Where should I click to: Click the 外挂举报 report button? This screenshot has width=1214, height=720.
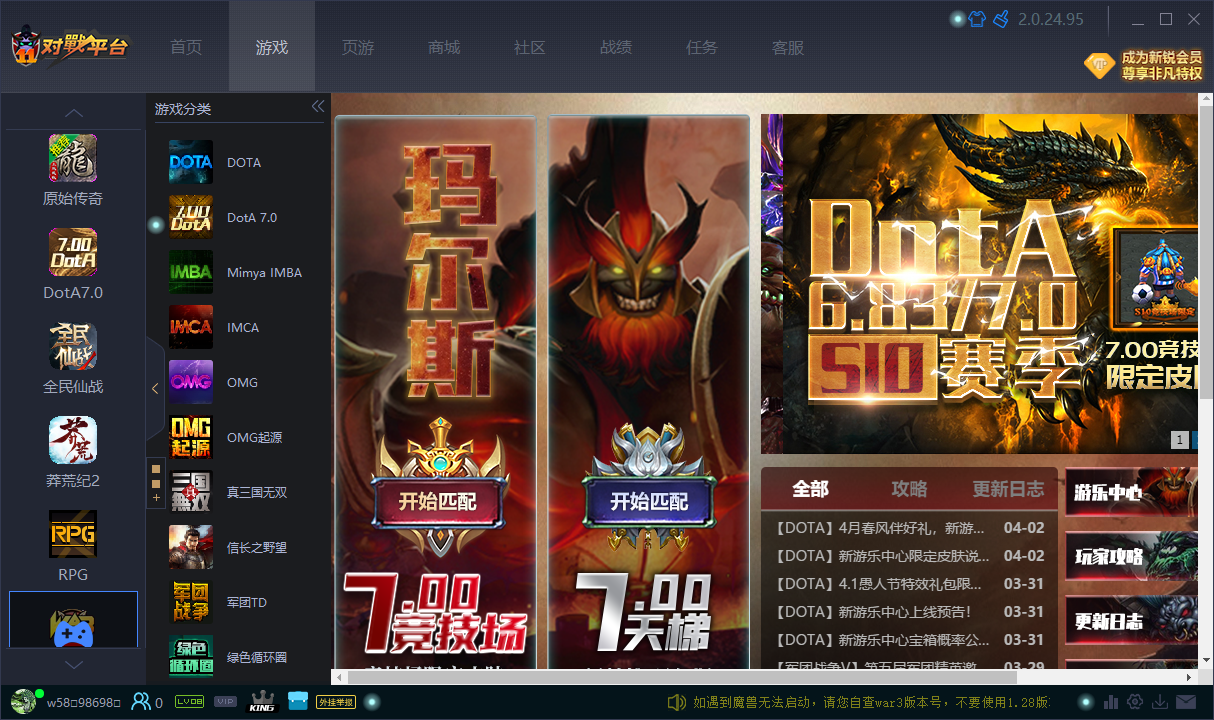click(336, 702)
